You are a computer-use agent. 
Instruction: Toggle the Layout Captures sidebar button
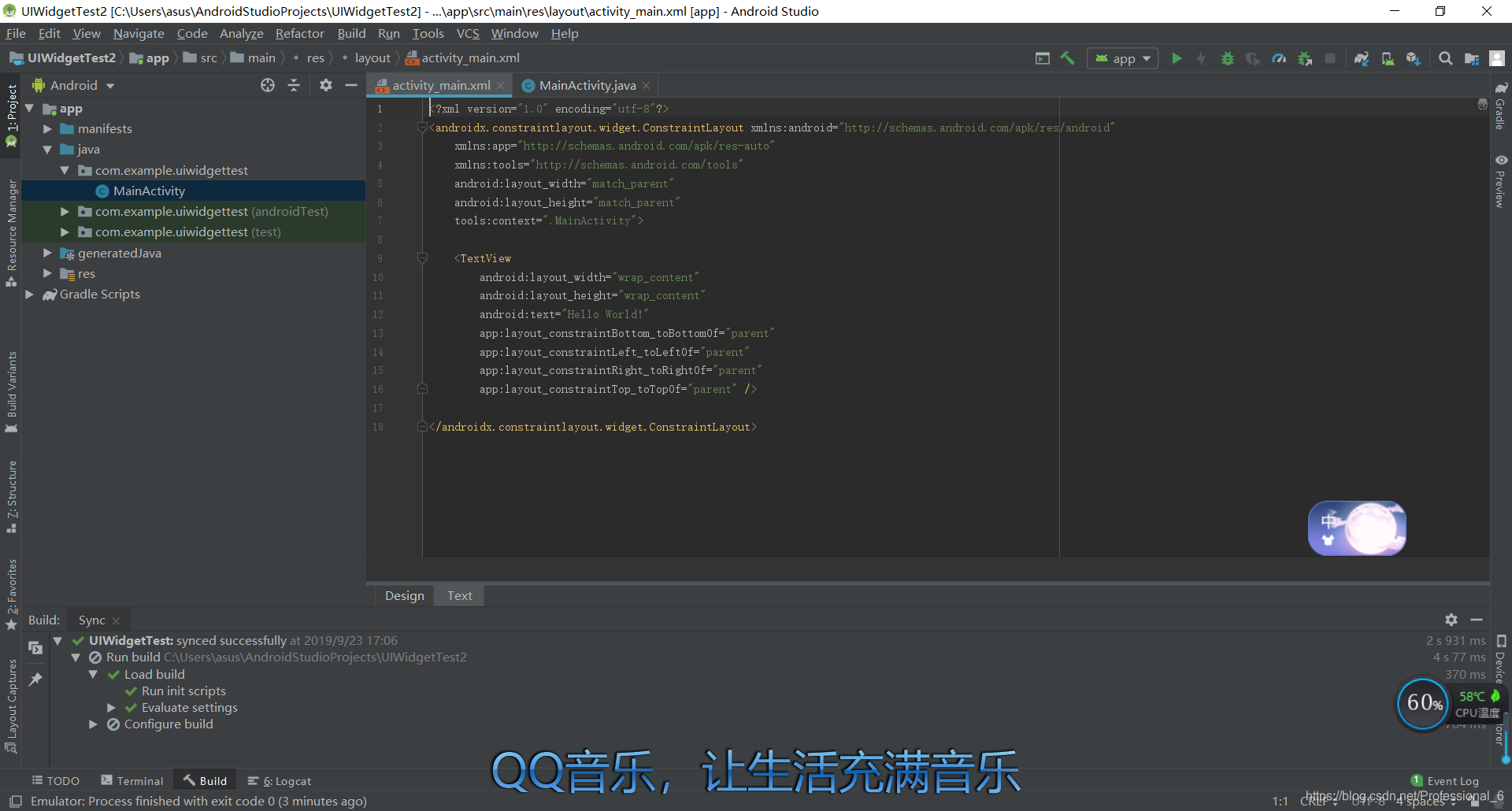point(11,706)
